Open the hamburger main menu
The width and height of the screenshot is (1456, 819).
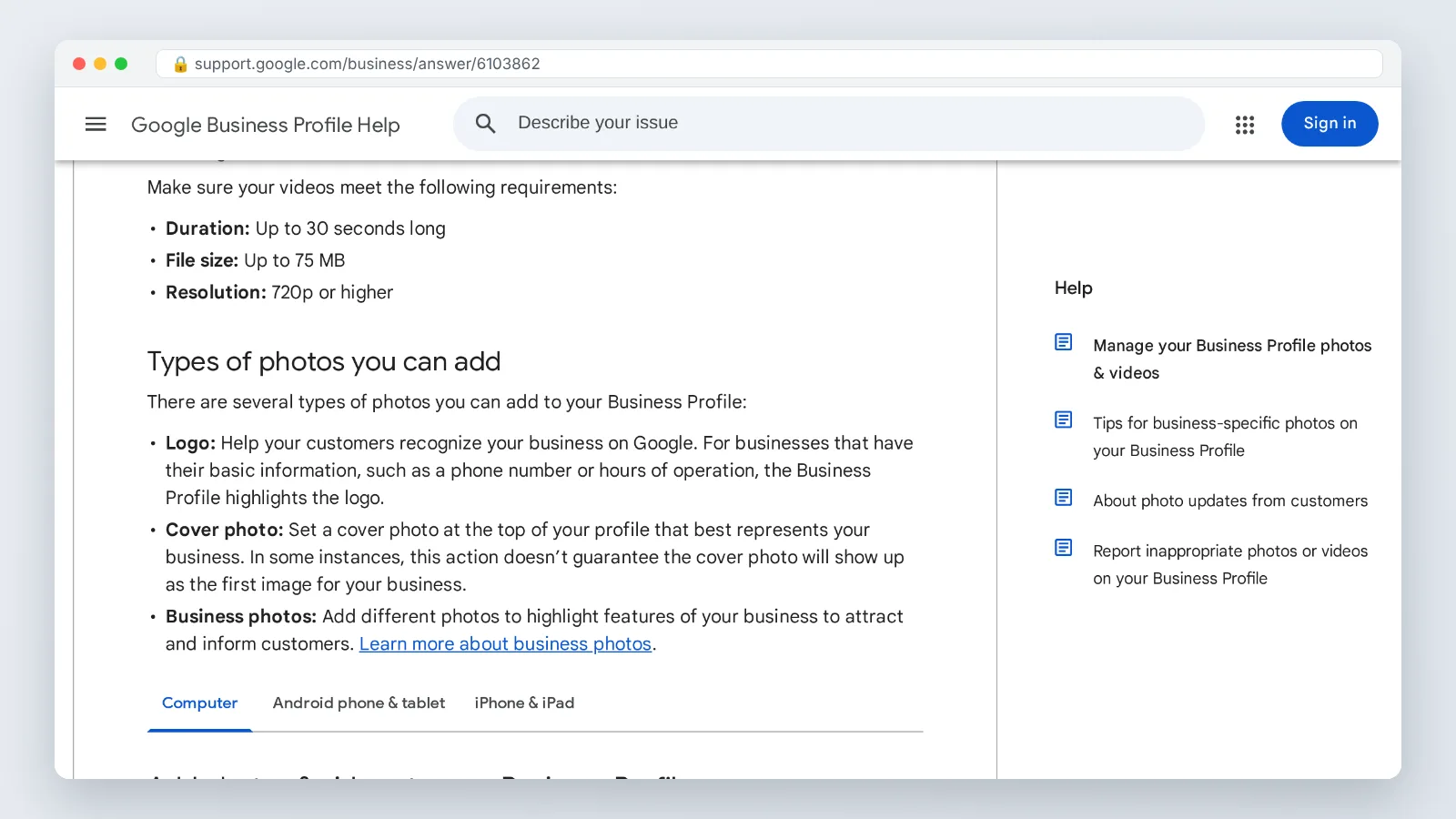[x=96, y=124]
